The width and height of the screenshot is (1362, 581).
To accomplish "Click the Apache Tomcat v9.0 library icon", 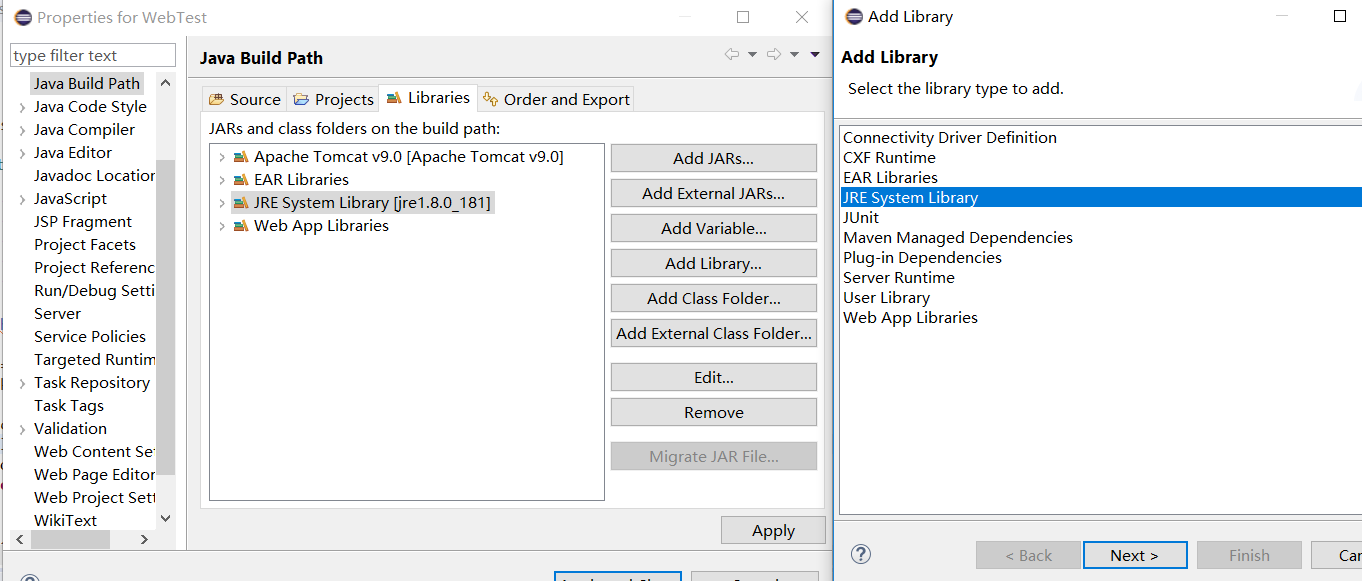I will pos(240,157).
